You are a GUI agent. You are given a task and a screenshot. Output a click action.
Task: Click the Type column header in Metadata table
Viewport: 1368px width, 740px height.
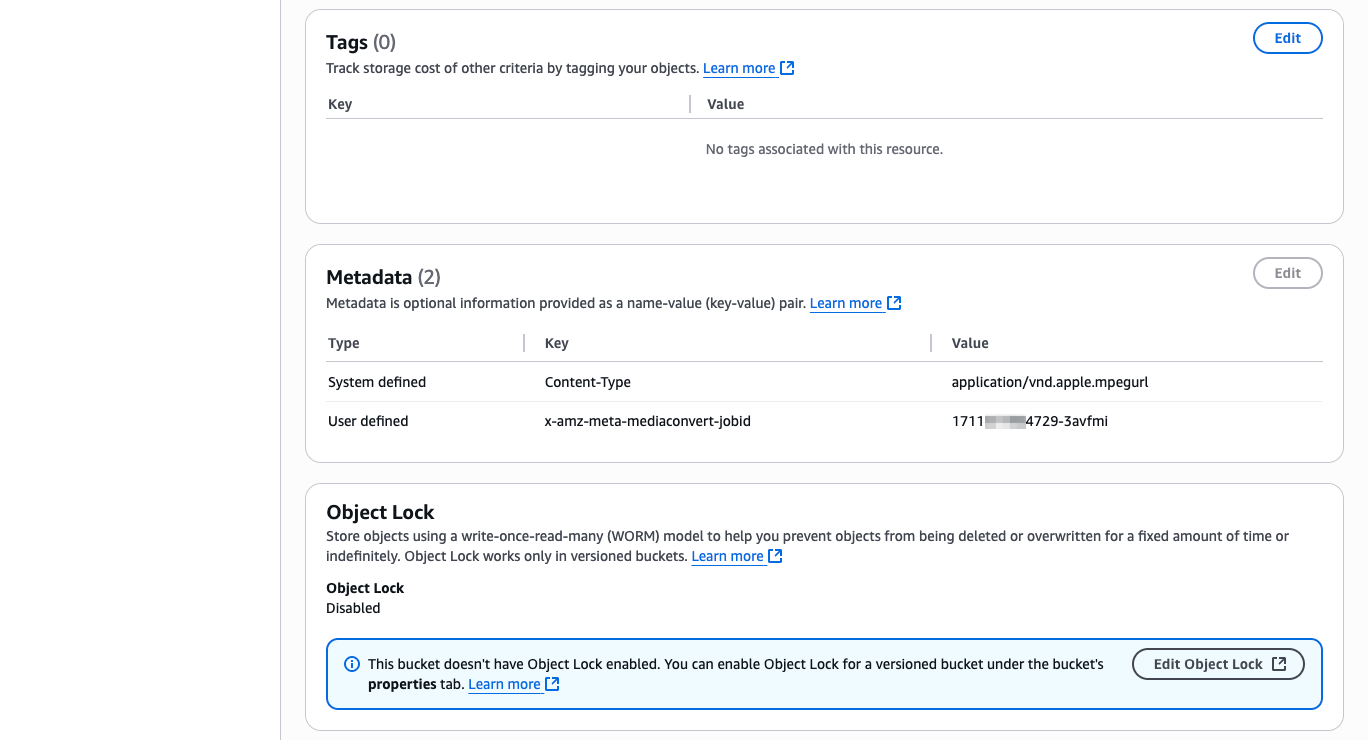pos(344,343)
